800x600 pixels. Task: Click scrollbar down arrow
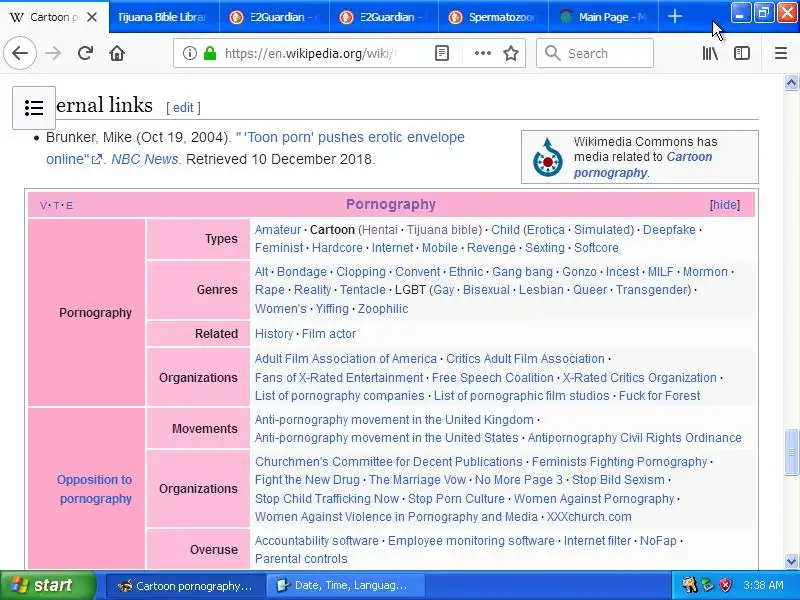click(x=791, y=561)
